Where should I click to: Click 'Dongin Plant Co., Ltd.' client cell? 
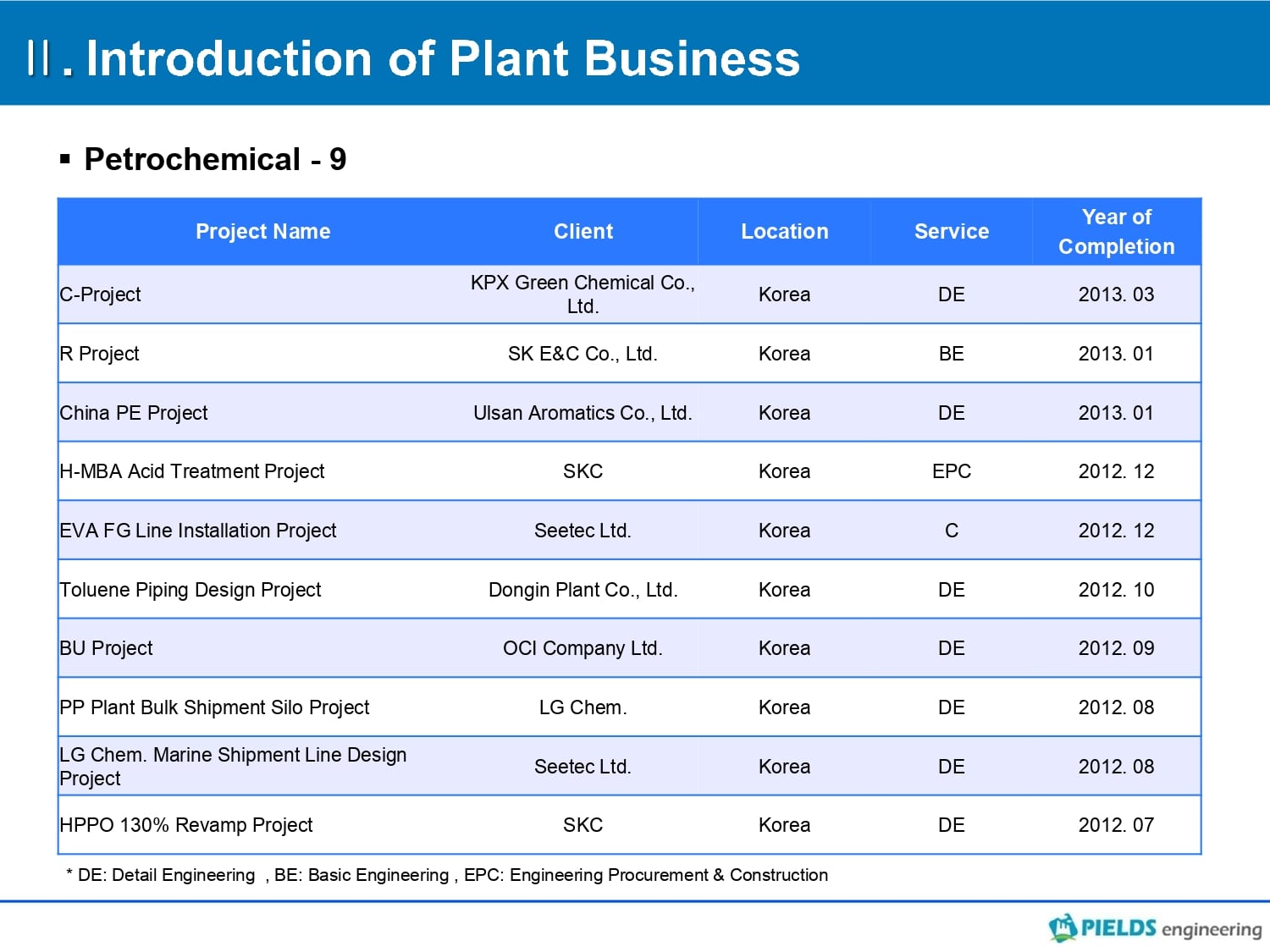[x=583, y=590]
